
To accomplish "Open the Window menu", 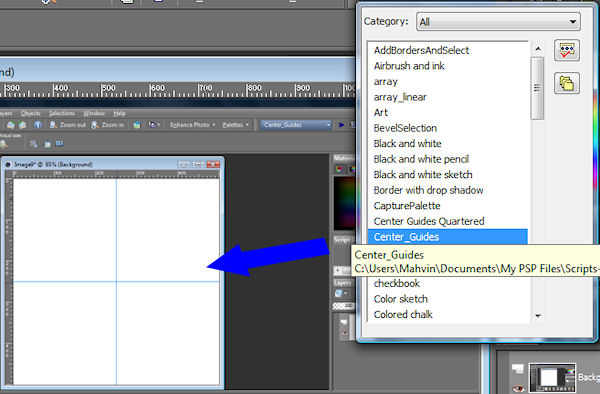I will (x=94, y=113).
